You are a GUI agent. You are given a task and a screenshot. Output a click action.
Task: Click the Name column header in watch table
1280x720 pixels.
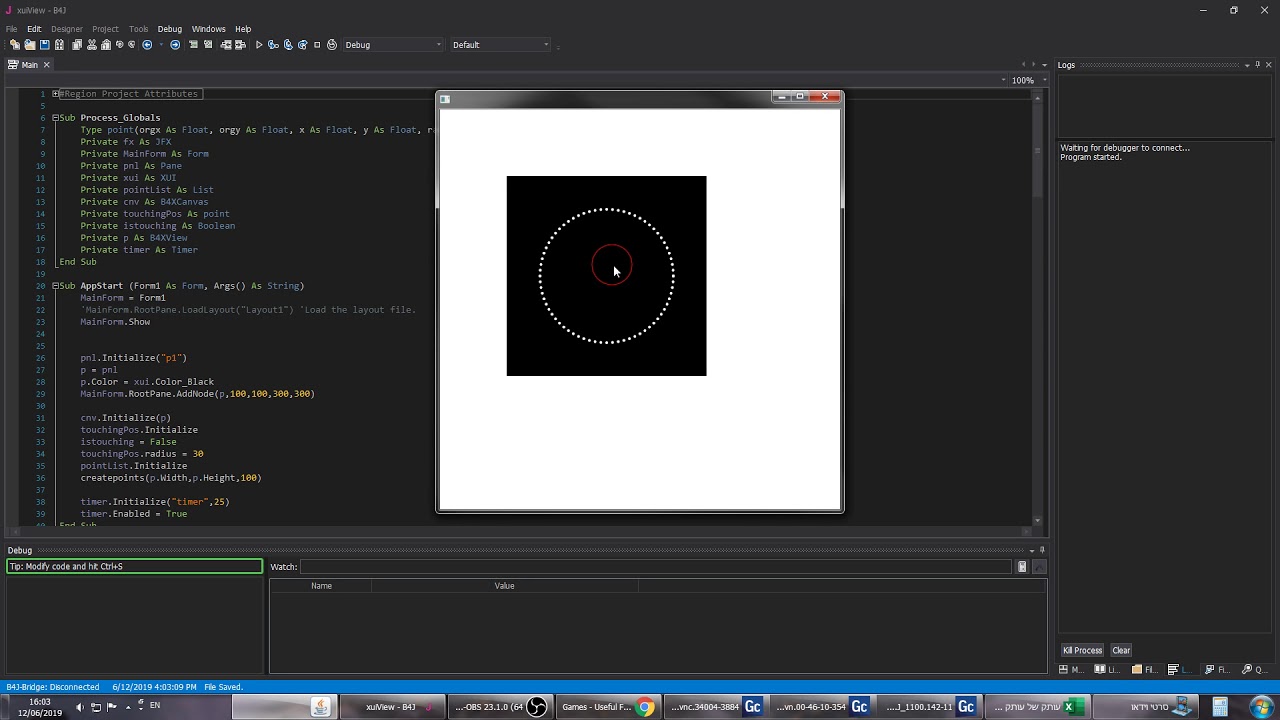click(x=321, y=586)
